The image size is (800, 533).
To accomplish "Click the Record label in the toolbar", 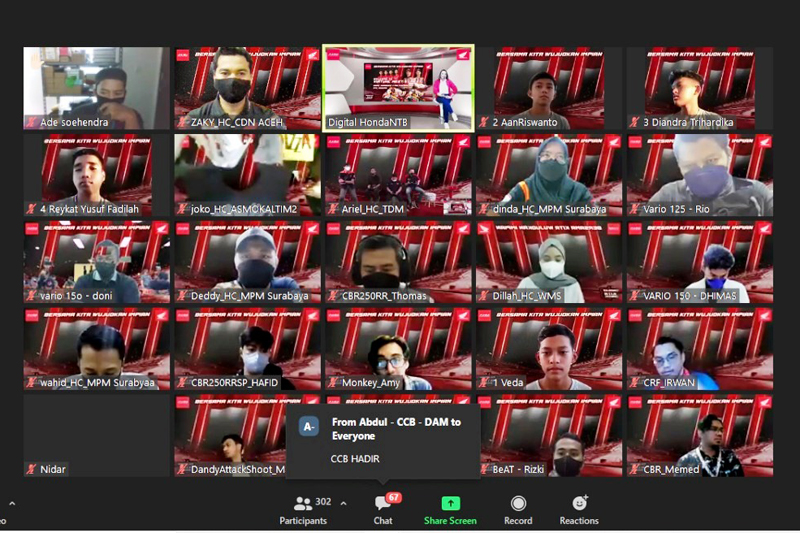I will (x=518, y=521).
